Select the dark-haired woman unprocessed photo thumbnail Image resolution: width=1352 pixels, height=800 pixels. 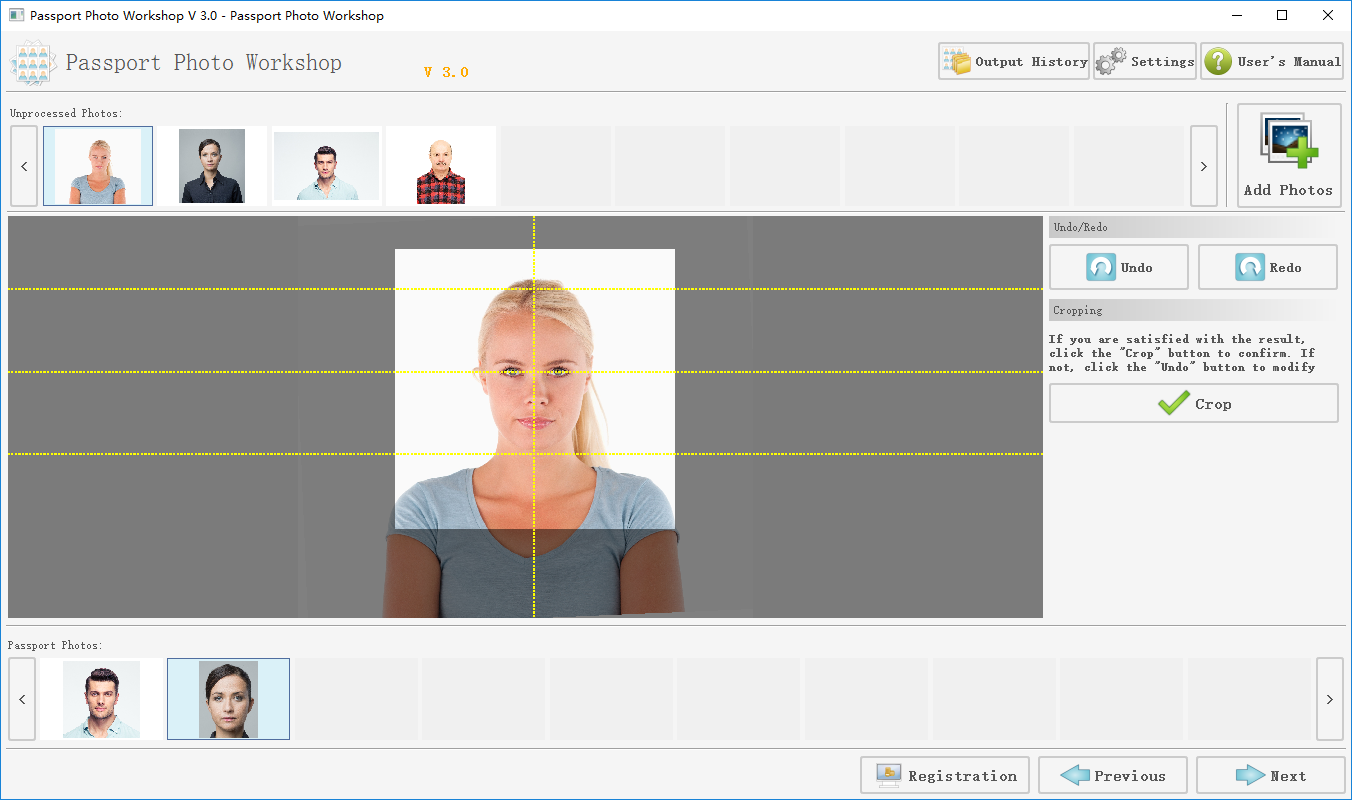point(212,166)
